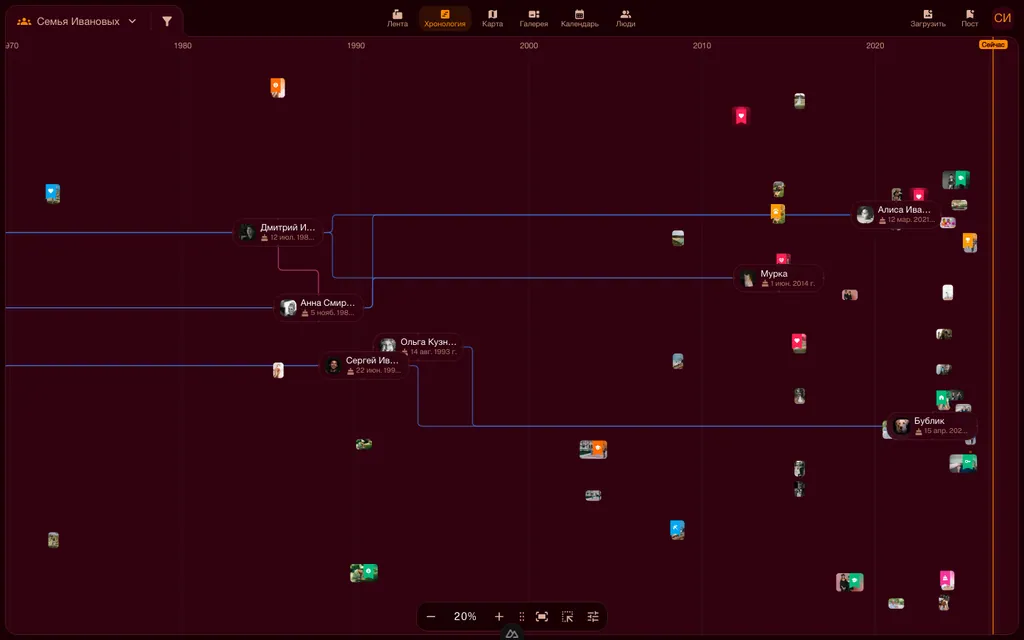
Task: Open the pink marker at bottom right
Action: 947,580
